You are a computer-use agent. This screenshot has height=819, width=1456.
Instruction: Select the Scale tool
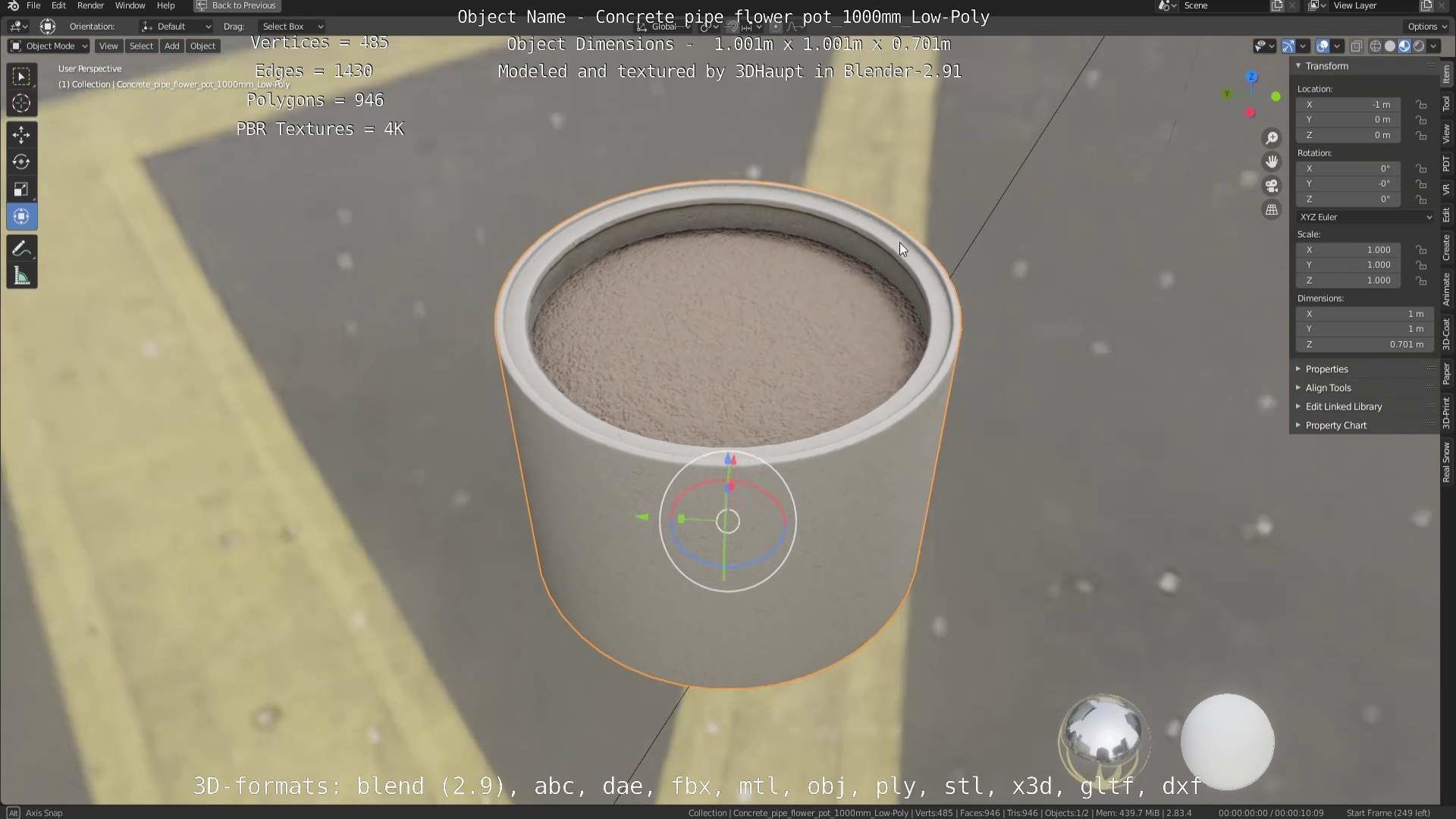(21, 189)
